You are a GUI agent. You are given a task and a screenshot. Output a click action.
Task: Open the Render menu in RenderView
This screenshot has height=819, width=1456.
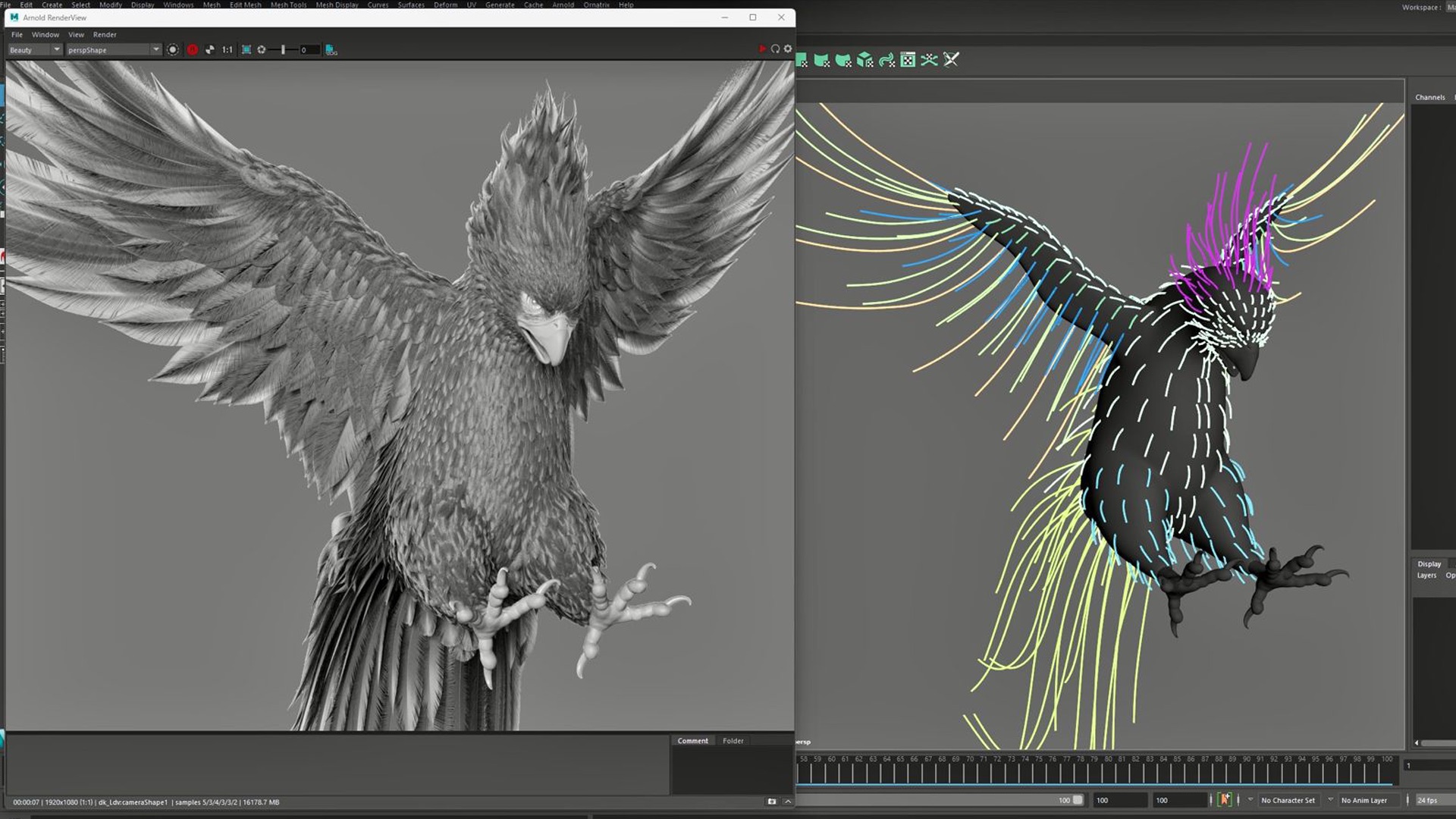(x=105, y=35)
